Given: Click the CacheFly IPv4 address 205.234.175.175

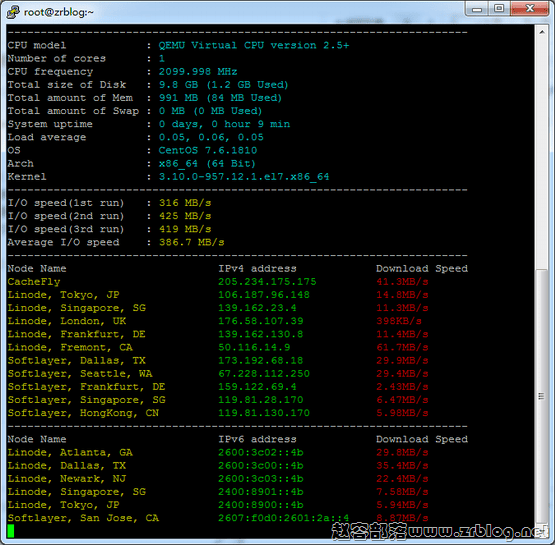Looking at the screenshot, I should 267,282.
